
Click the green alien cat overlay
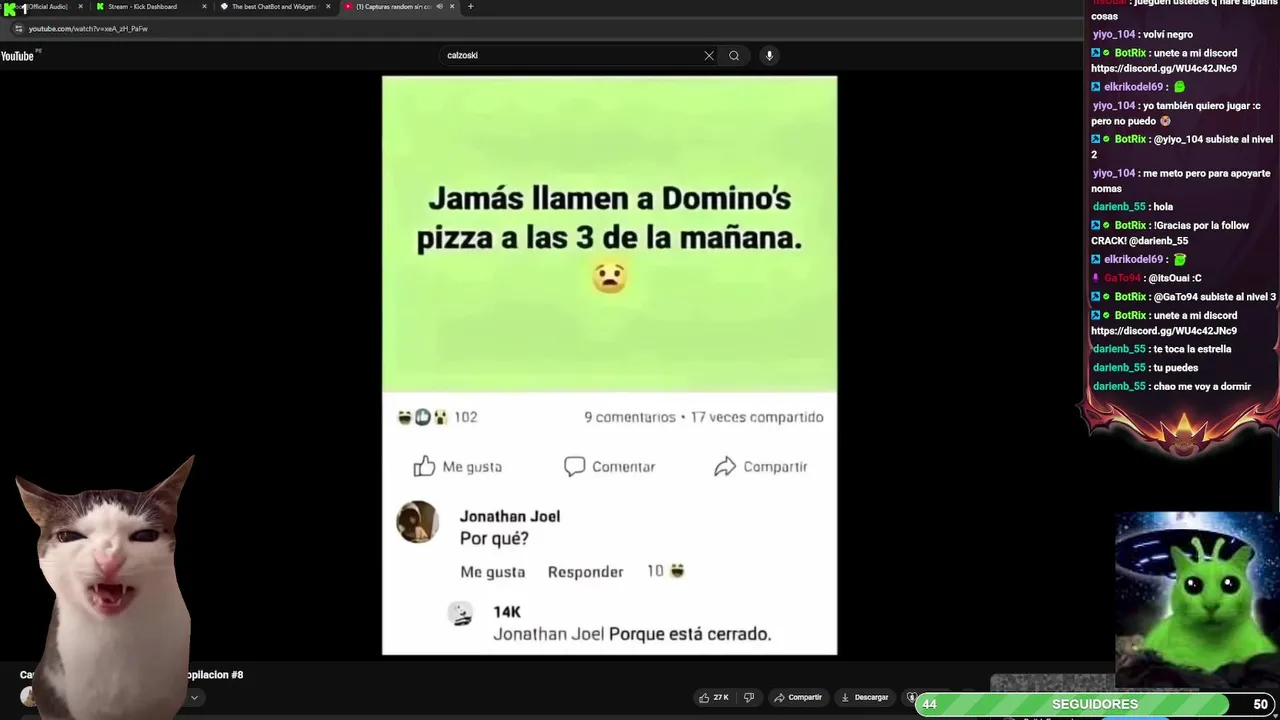click(1196, 600)
